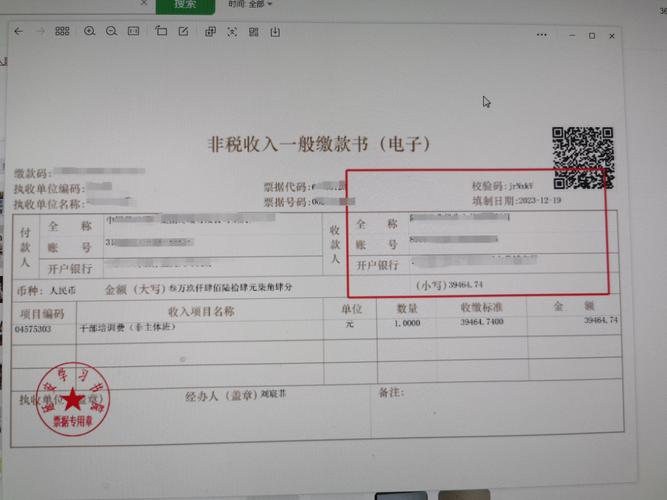The image size is (667, 500).
Task: Click the 账号 label in the 收款人 section
Action: [x=376, y=245]
